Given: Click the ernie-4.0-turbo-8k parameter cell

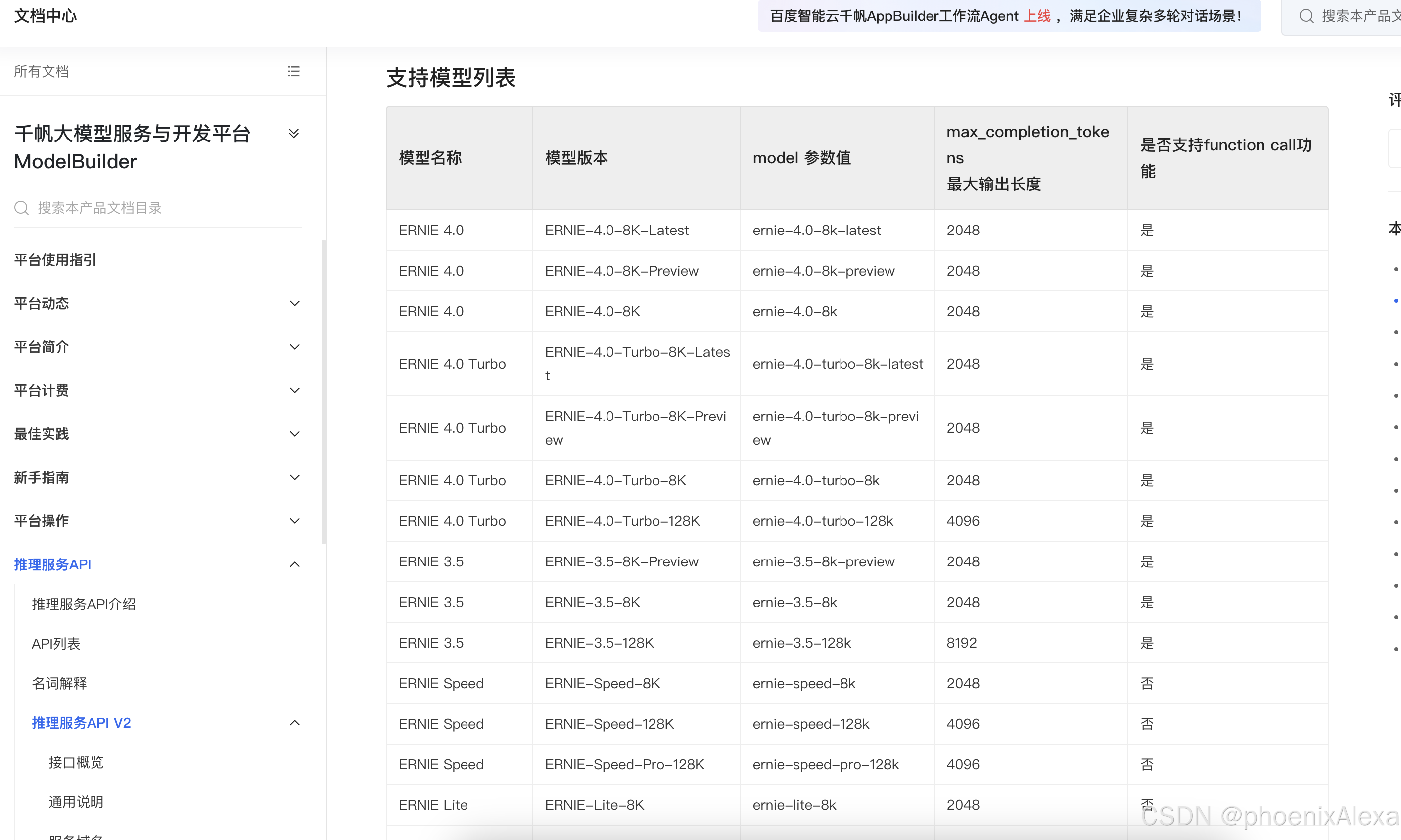Looking at the screenshot, I should 837,480.
